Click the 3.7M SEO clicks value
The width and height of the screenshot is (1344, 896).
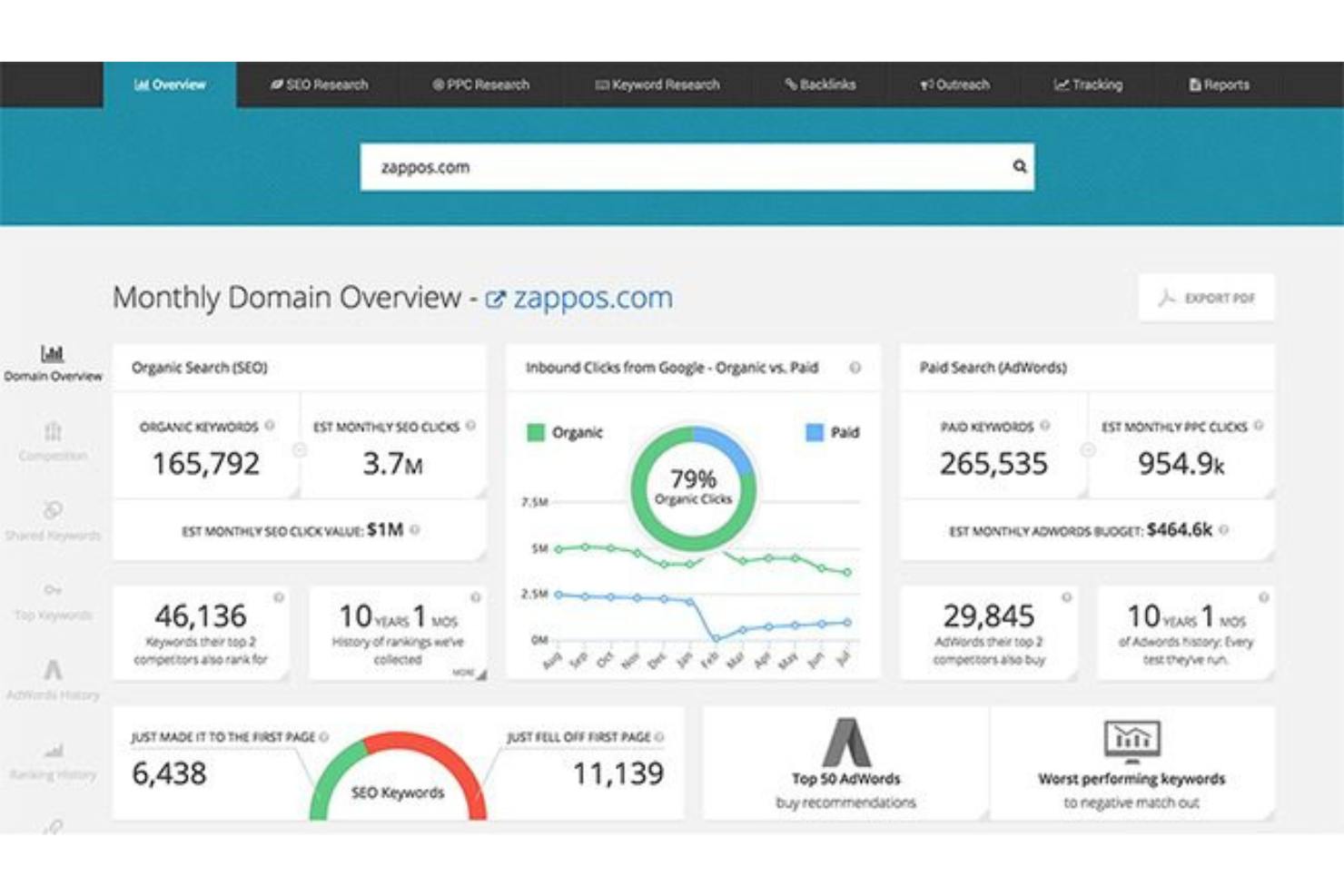click(392, 464)
